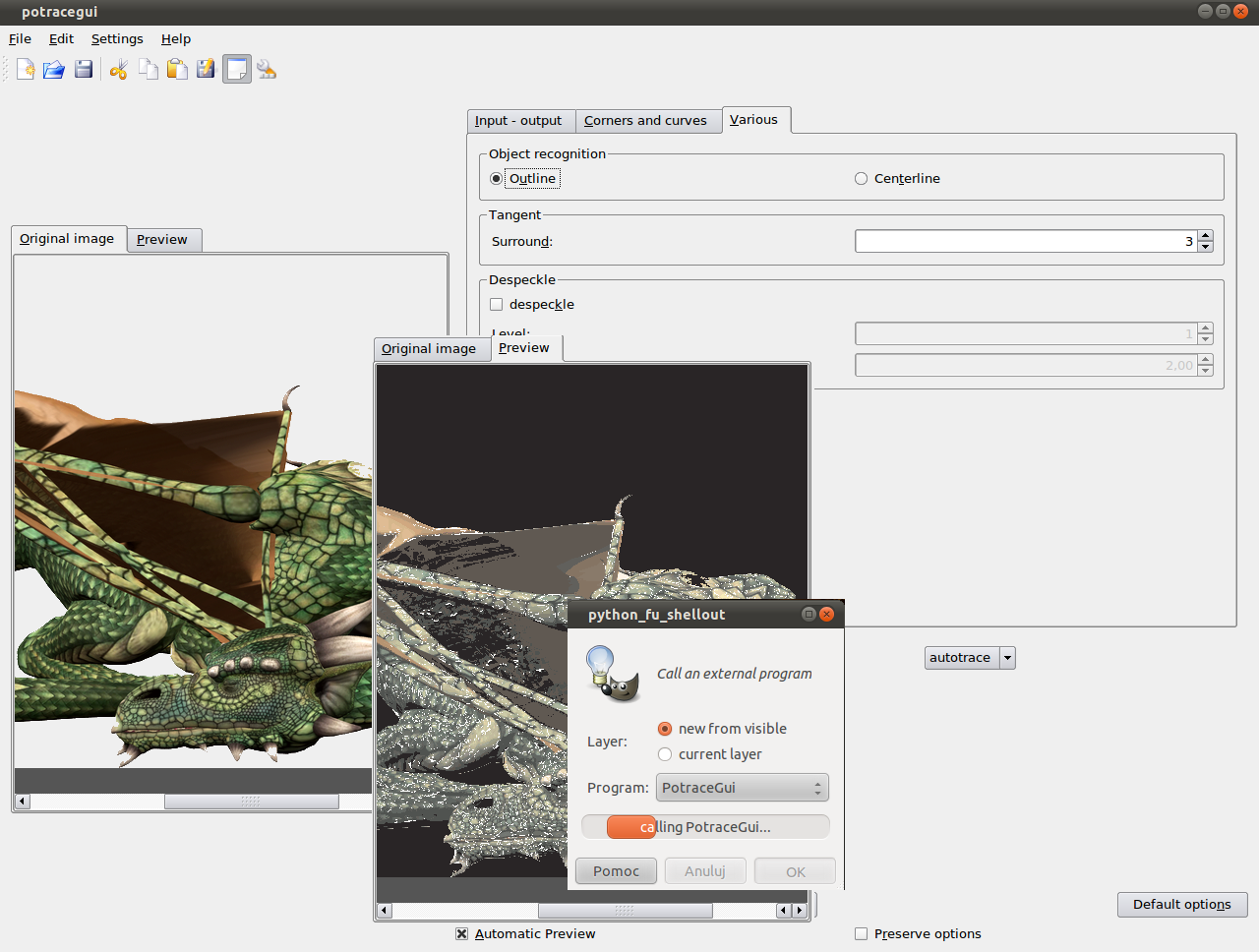
Task: Expand the autotrace dropdown arrow
Action: [x=1007, y=658]
